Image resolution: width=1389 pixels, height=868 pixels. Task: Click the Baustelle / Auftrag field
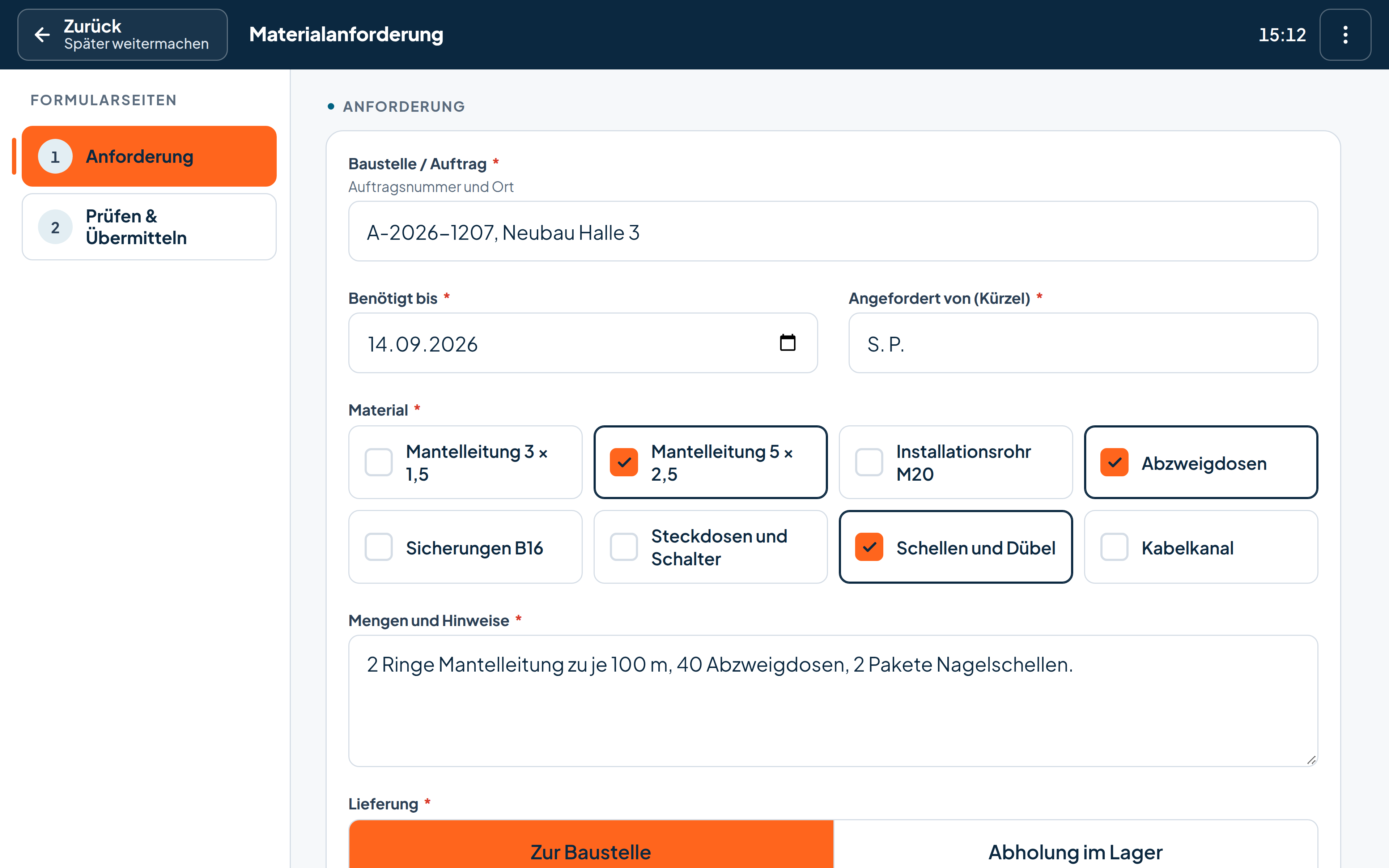[x=833, y=231]
